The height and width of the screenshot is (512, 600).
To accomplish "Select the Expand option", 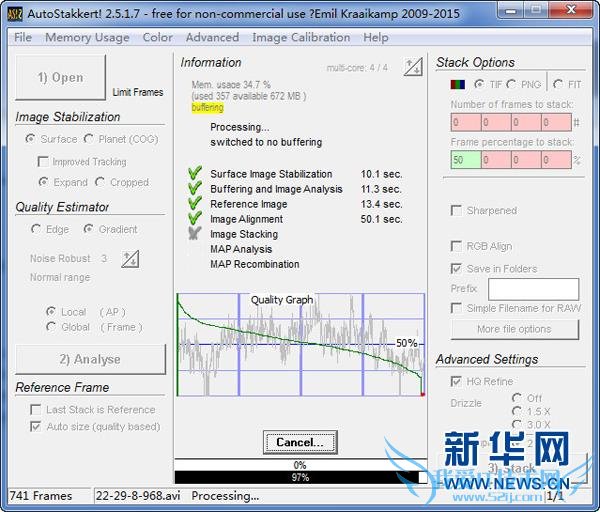I will tap(63, 182).
